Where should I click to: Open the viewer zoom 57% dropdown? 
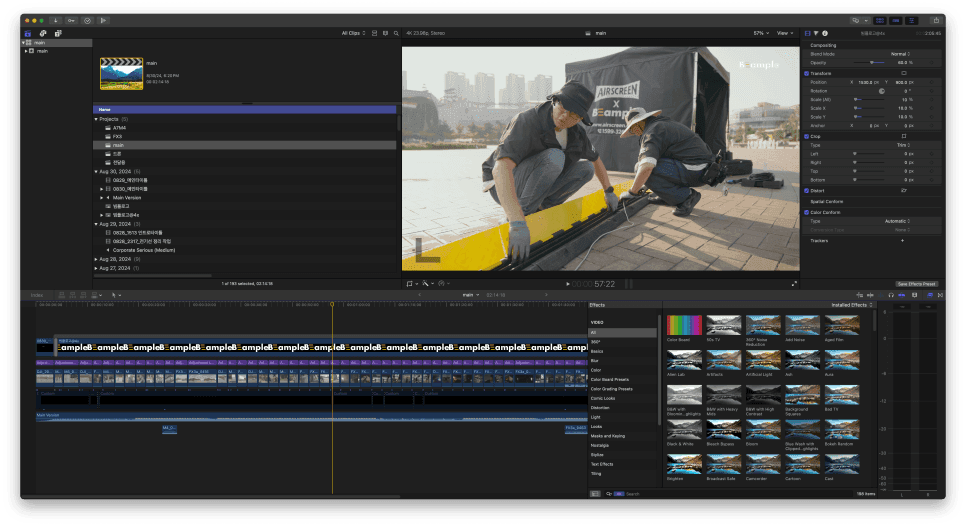point(760,33)
